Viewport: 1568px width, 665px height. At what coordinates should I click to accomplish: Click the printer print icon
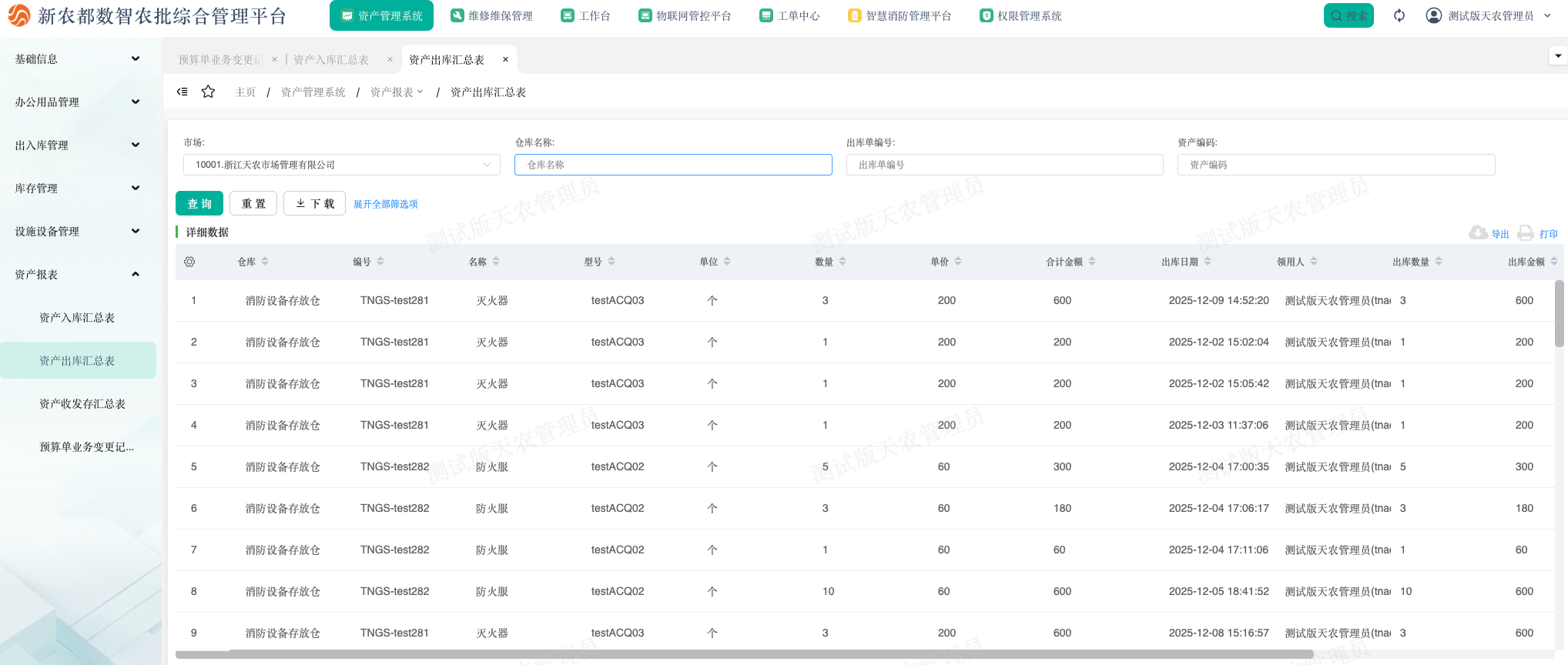point(1526,233)
